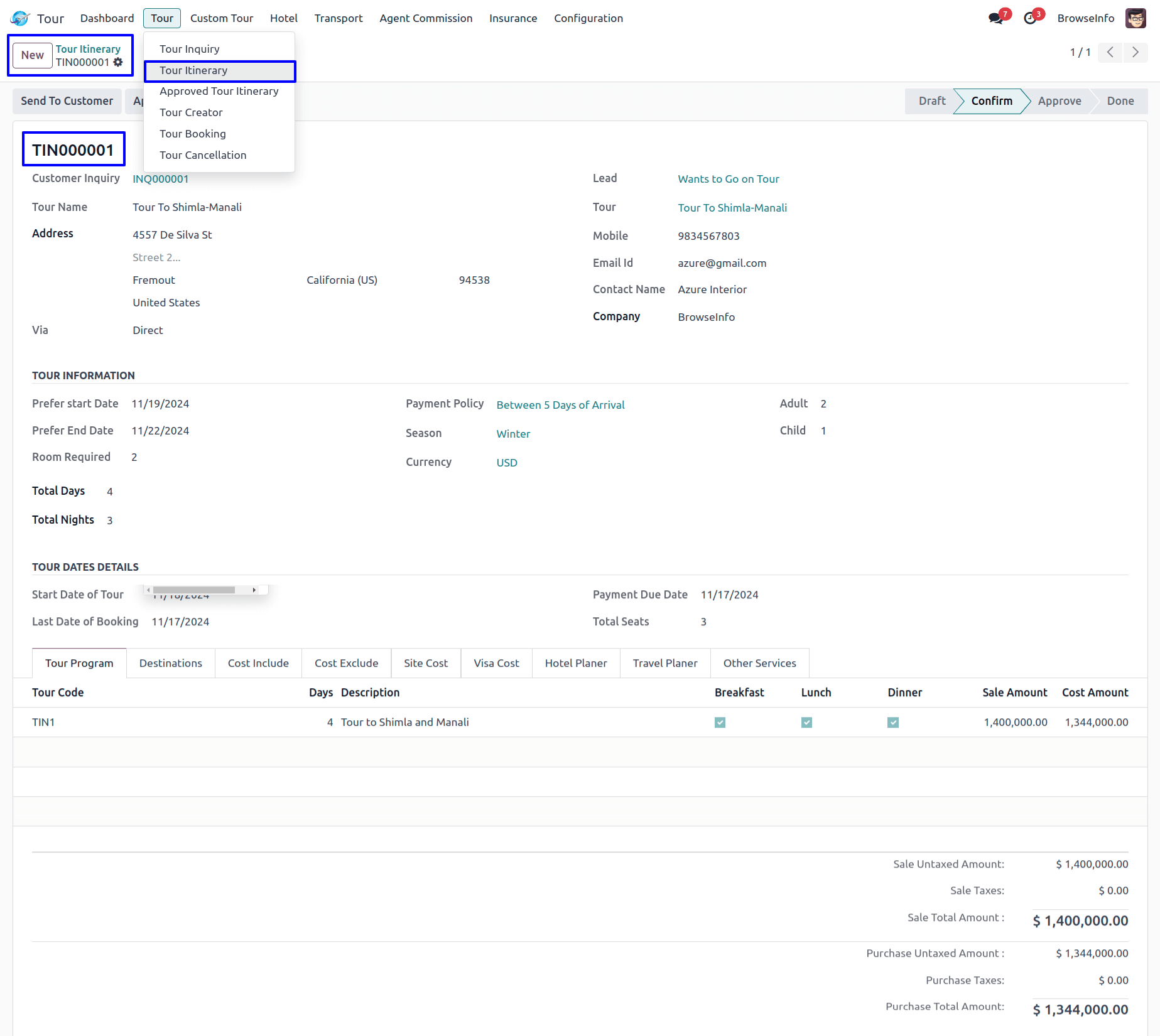1160x1036 pixels.
Task: Go to the next record arrow
Action: pyautogui.click(x=1135, y=53)
